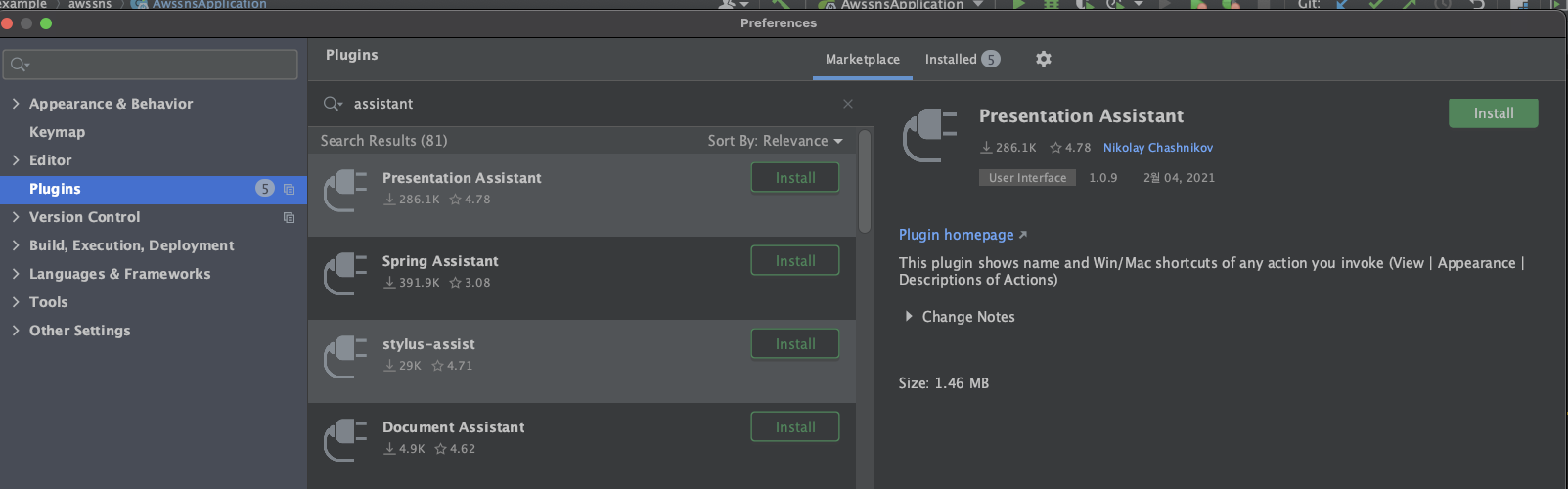
Task: Expand Other Settings group
Action: click(16, 331)
